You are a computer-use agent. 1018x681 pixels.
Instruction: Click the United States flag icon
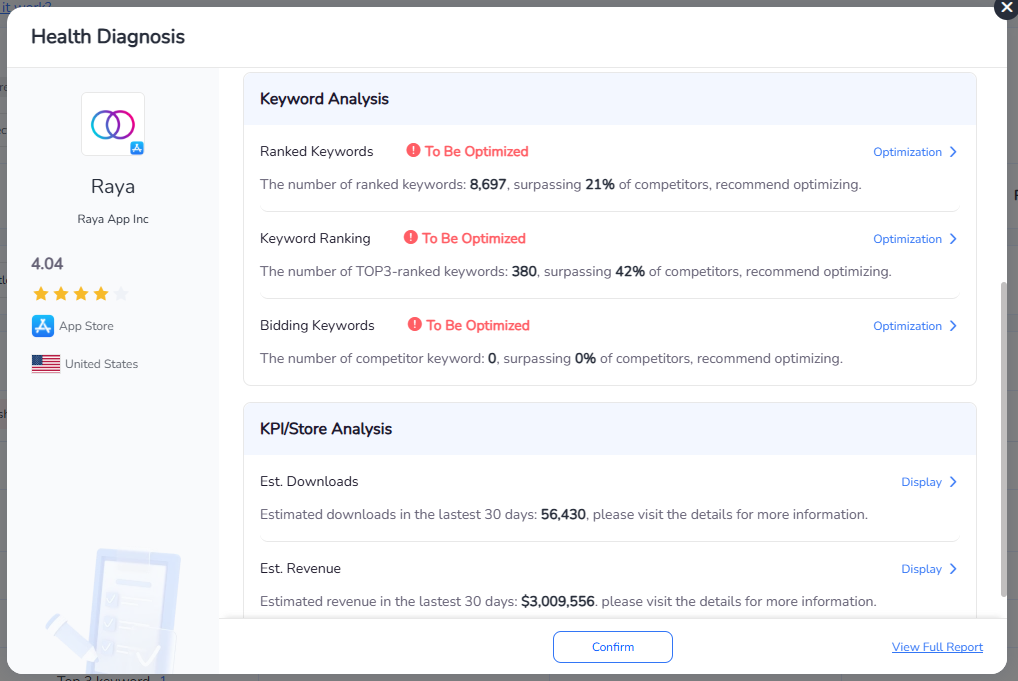46,364
